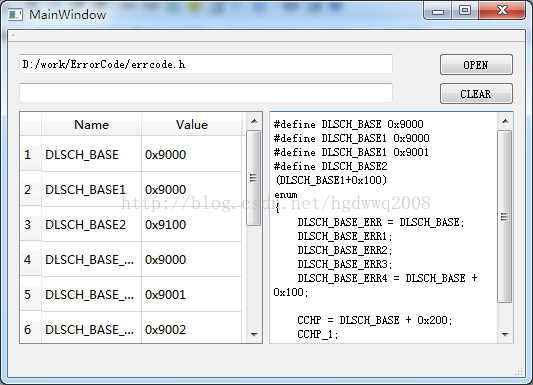Focus the empty search input field
This screenshot has height=385, width=533.
pos(206,93)
